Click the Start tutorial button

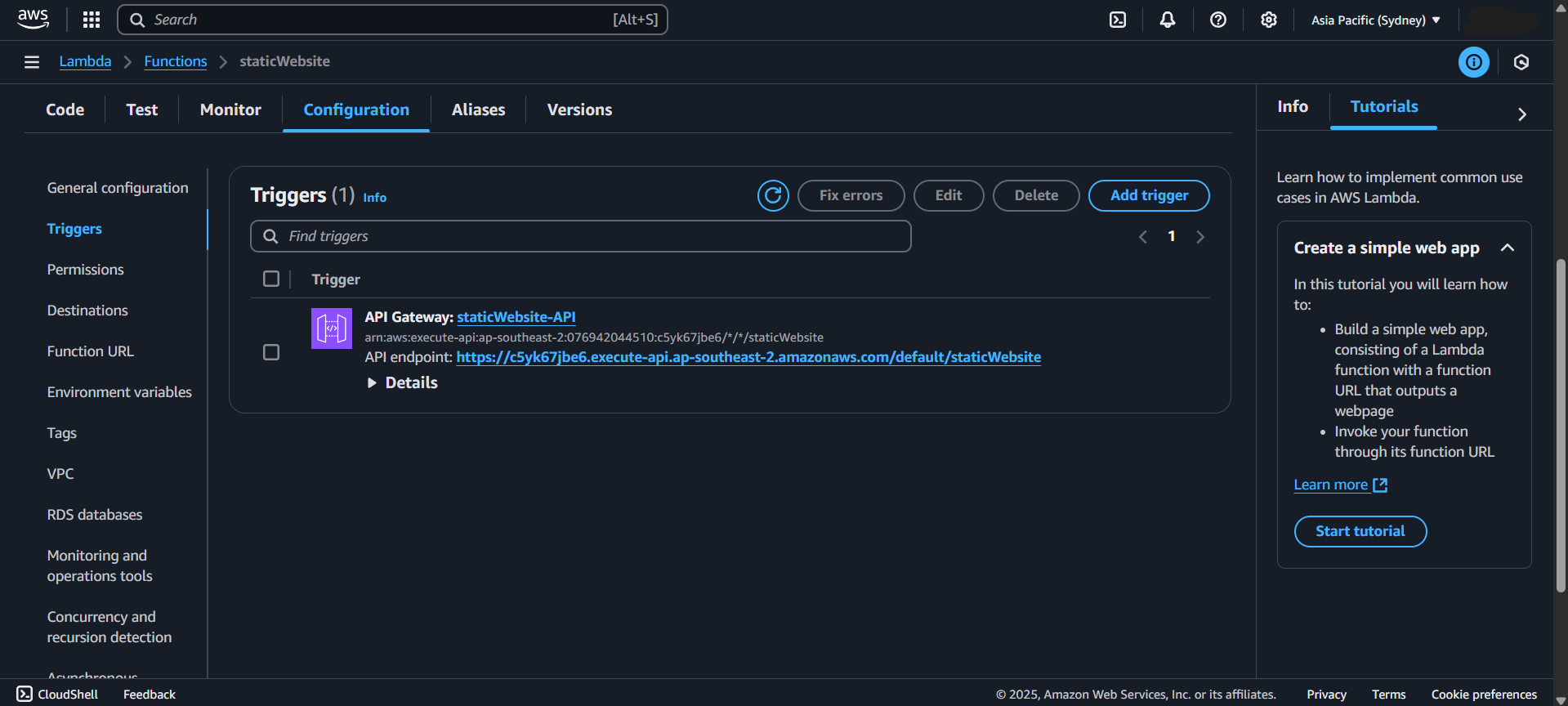pos(1360,531)
